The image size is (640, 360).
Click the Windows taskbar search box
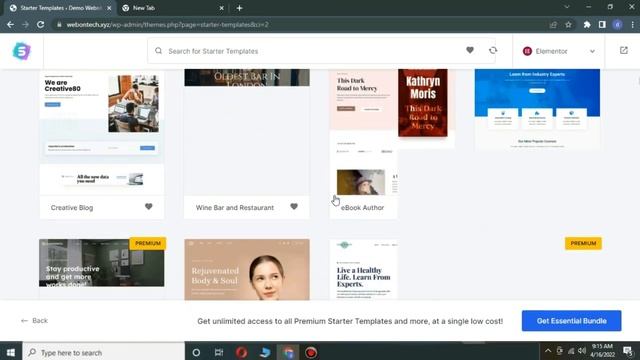103,352
